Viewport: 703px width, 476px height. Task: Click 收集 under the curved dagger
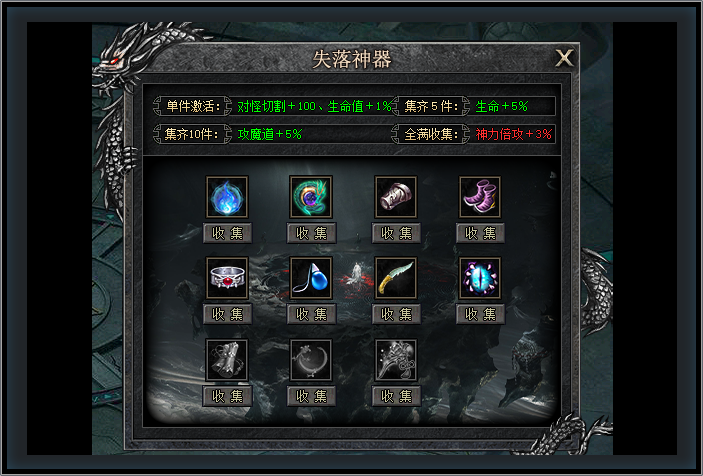pos(396,314)
